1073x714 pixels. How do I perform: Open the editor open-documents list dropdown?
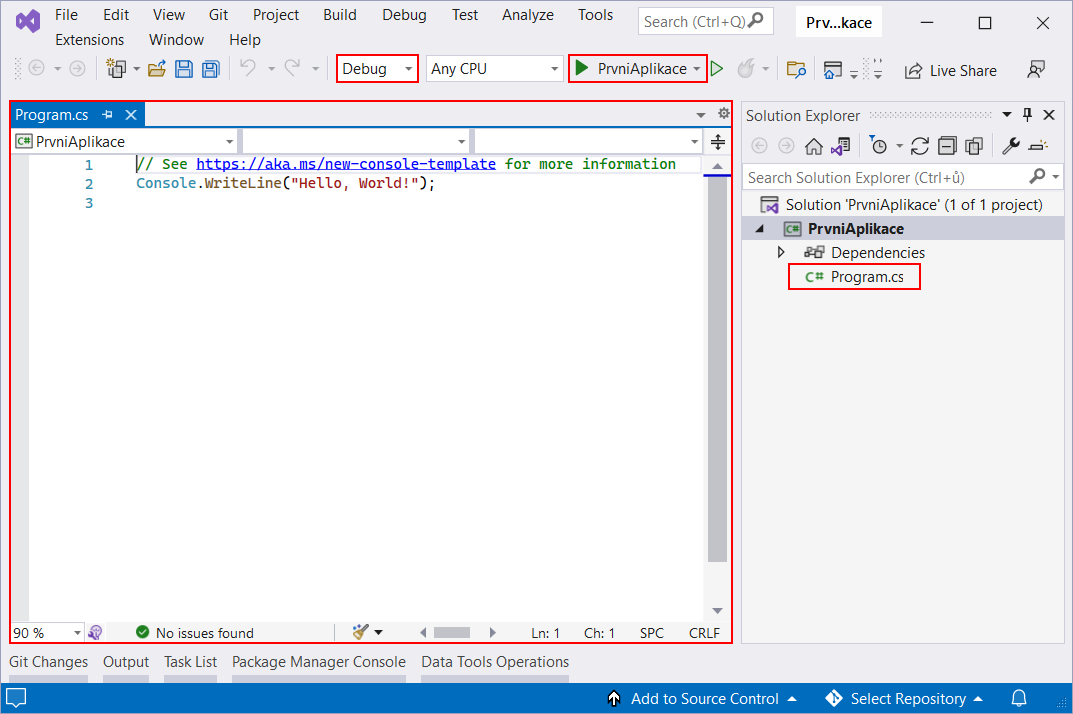pos(701,114)
